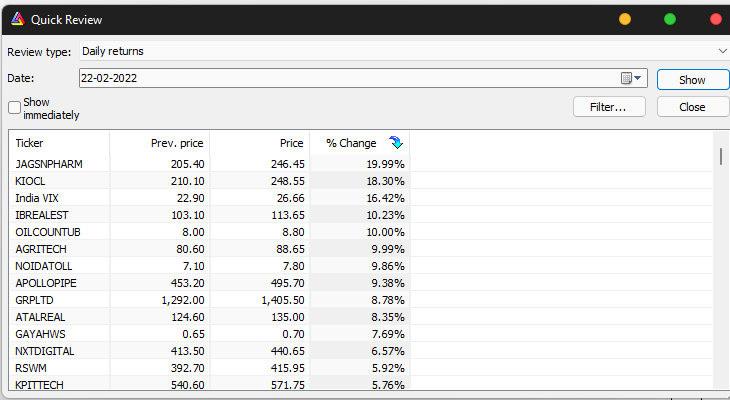
Task: Sort by the Ticker column header
Action: click(x=60, y=143)
